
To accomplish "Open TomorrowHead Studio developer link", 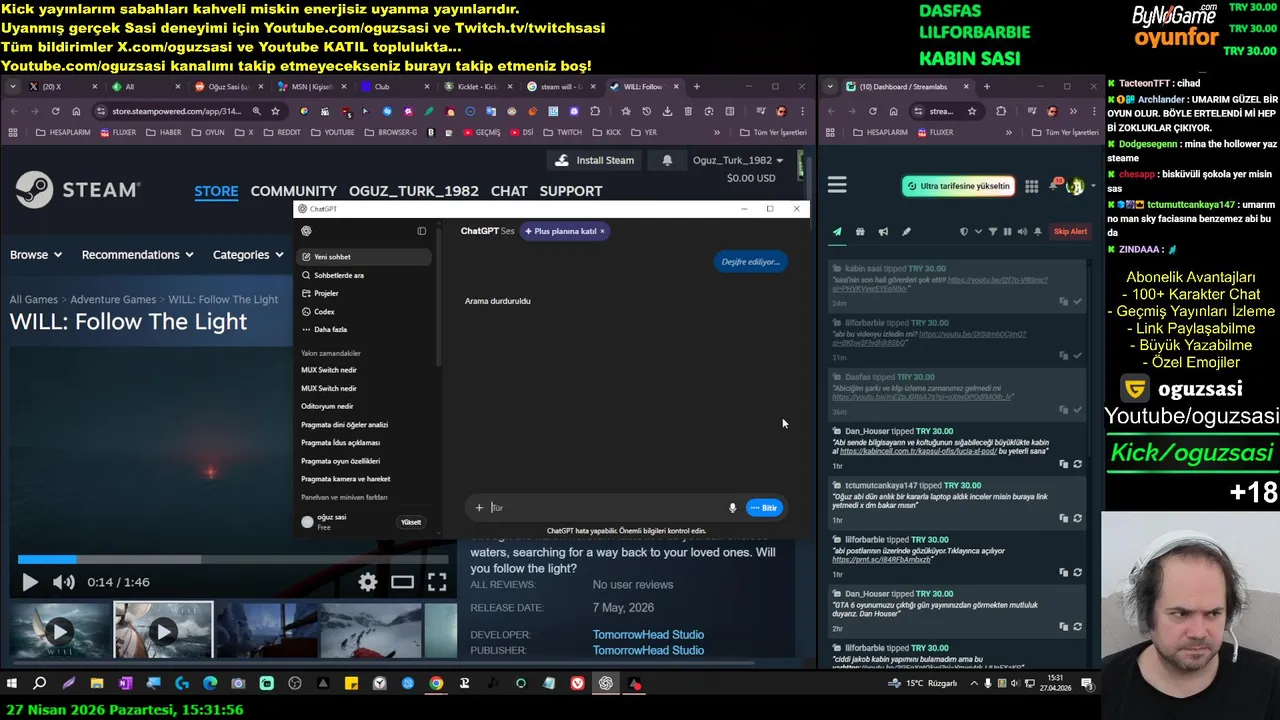I will pyautogui.click(x=648, y=635).
